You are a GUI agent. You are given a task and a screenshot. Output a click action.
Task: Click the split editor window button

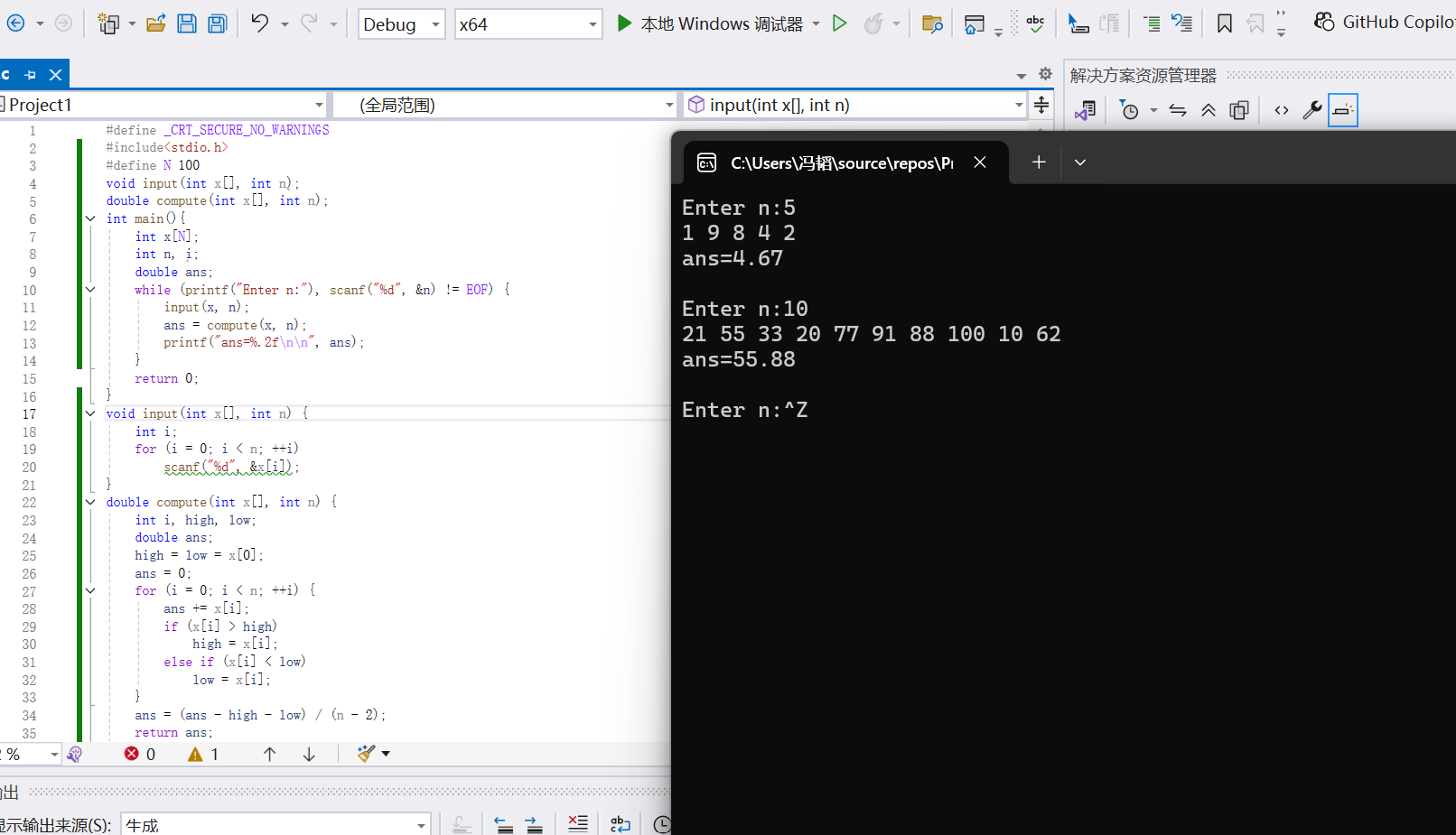click(x=1041, y=105)
